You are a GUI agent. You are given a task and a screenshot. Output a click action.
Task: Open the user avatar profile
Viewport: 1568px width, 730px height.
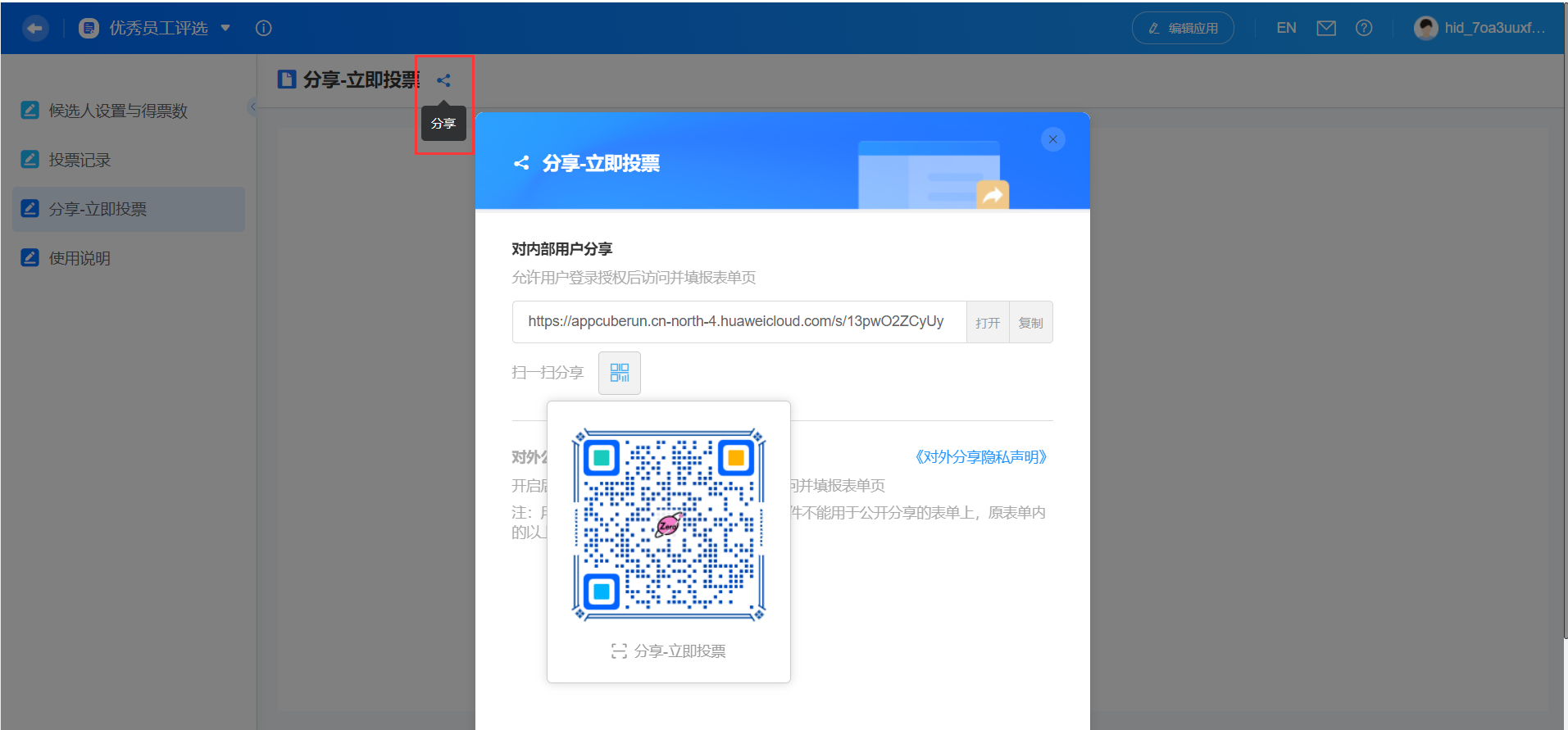tap(1426, 28)
